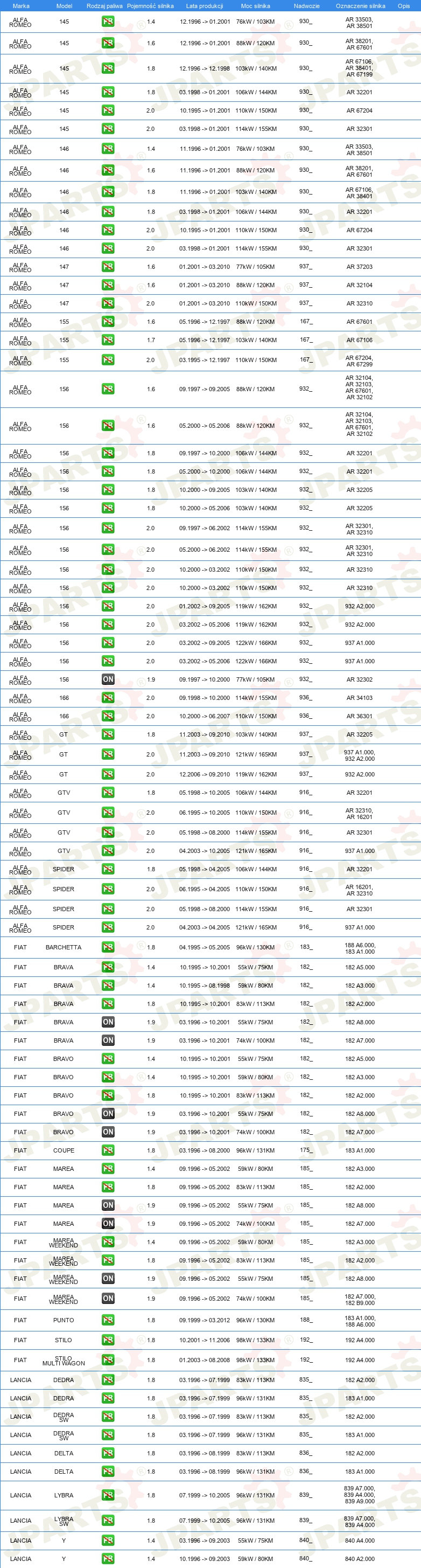This screenshot has width=421, height=1568.
Task: Click the petrol icon in the Lancia Y 59kW row
Action: (x=108, y=1559)
